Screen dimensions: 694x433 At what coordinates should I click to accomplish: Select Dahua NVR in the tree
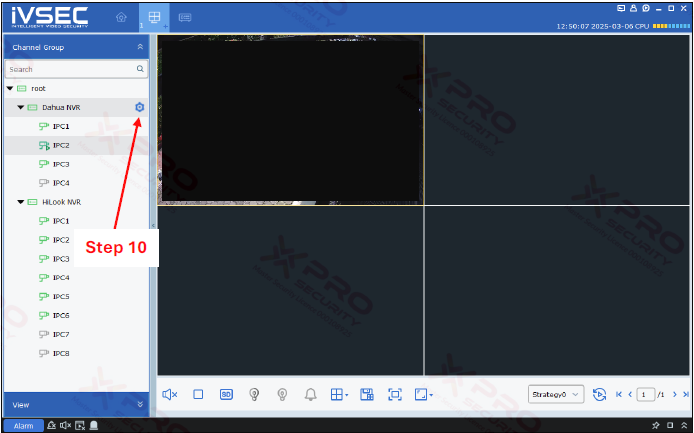click(61, 108)
